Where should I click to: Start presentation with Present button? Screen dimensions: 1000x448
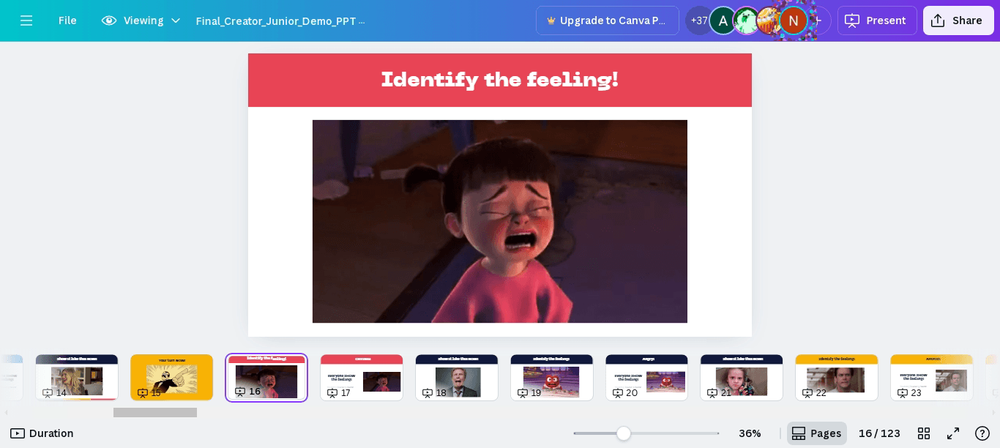[x=877, y=20]
